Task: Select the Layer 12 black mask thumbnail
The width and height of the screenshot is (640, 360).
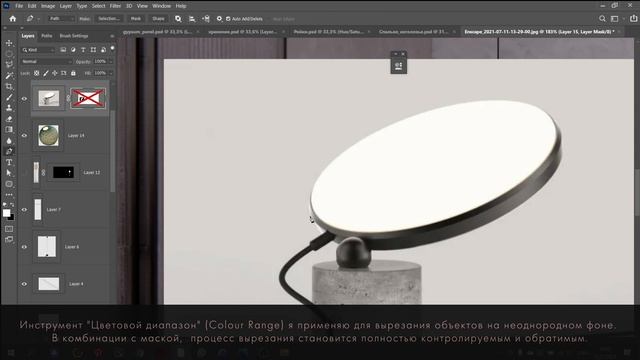Action: pyautogui.click(x=63, y=173)
